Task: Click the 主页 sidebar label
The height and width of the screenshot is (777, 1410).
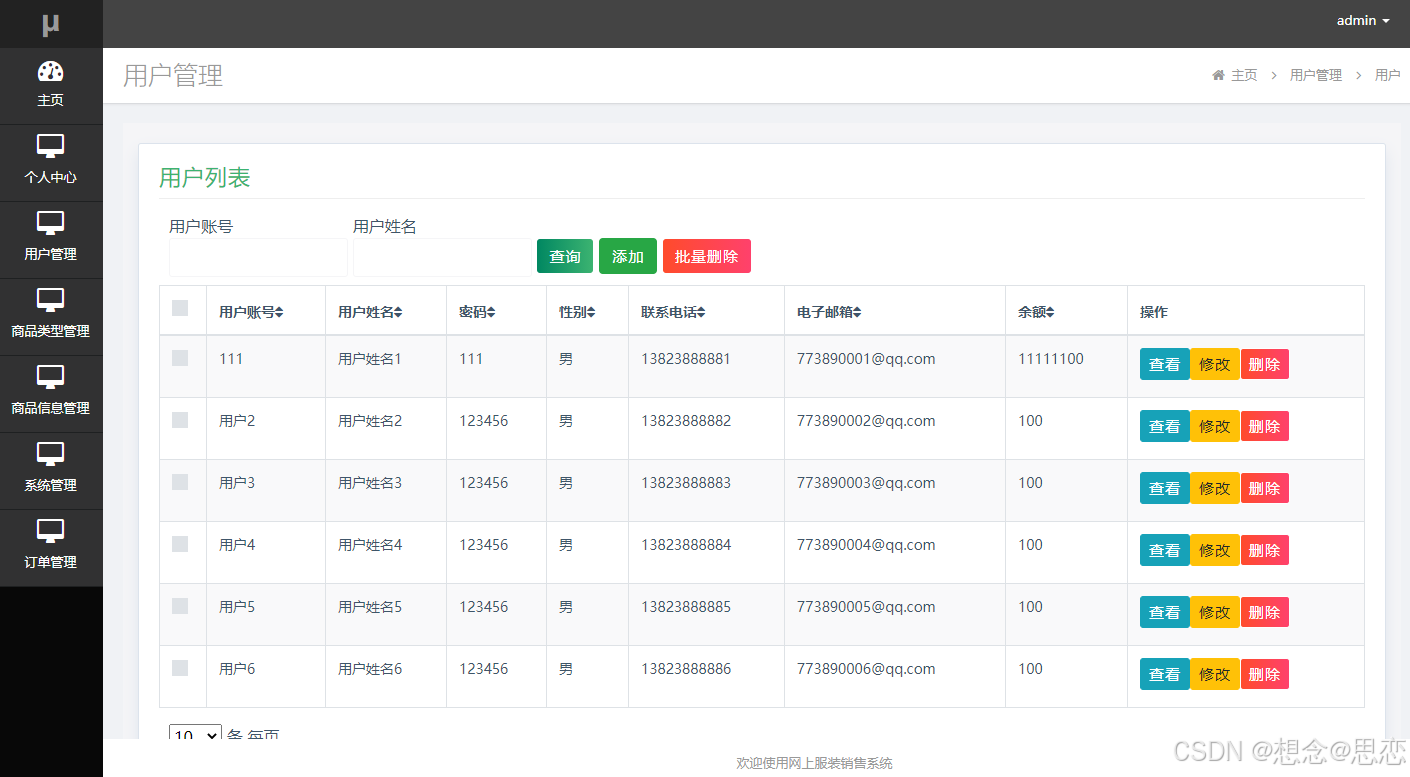Action: click(51, 100)
